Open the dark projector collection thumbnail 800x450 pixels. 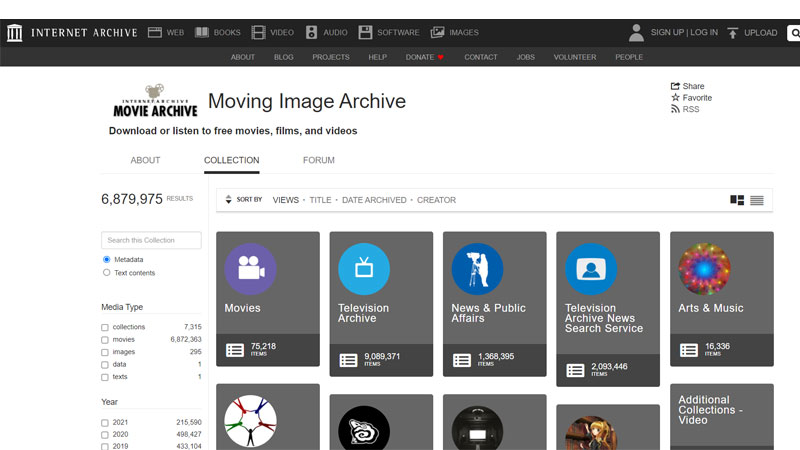pos(477,429)
